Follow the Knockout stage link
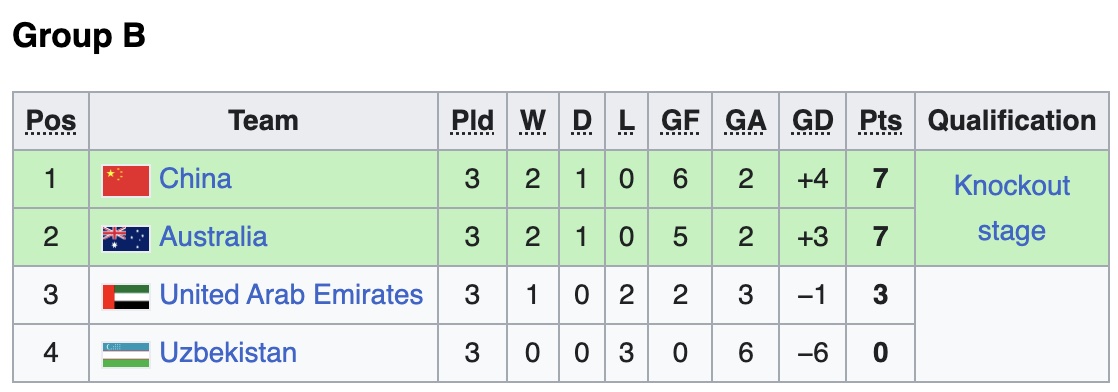1118x392 pixels. 1012,208
